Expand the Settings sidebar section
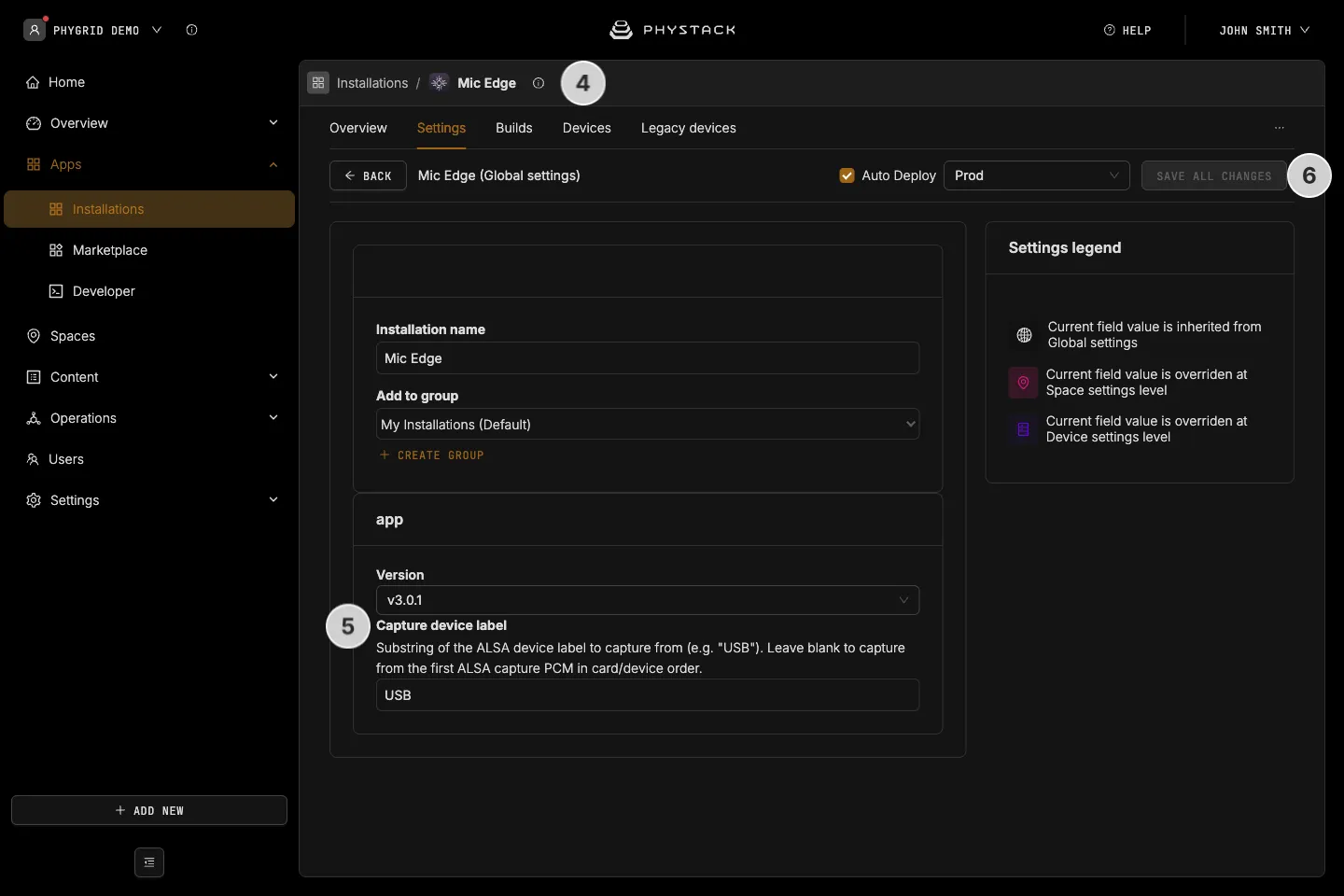 point(273,500)
